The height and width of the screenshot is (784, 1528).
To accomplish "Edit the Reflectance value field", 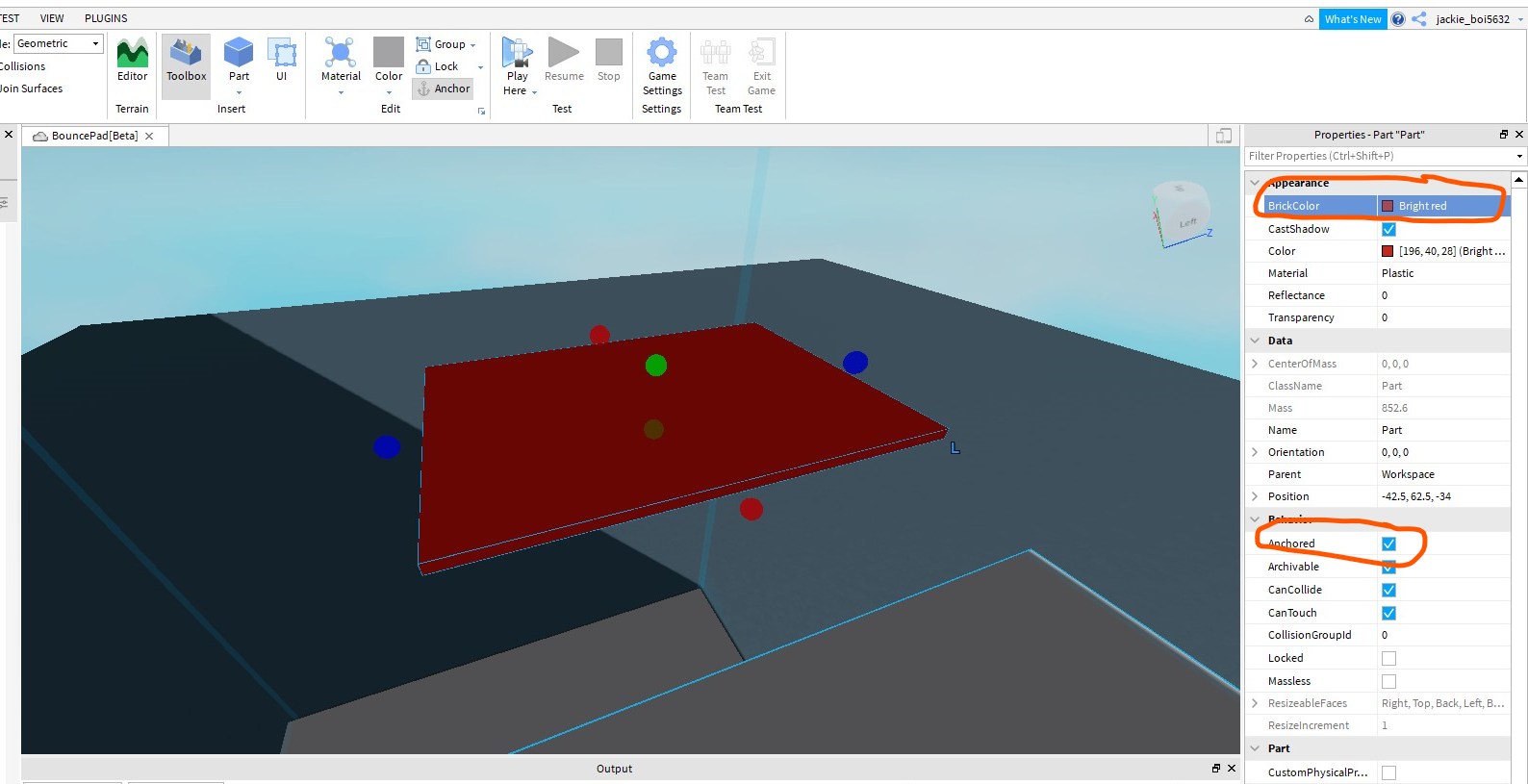I will [x=1443, y=295].
